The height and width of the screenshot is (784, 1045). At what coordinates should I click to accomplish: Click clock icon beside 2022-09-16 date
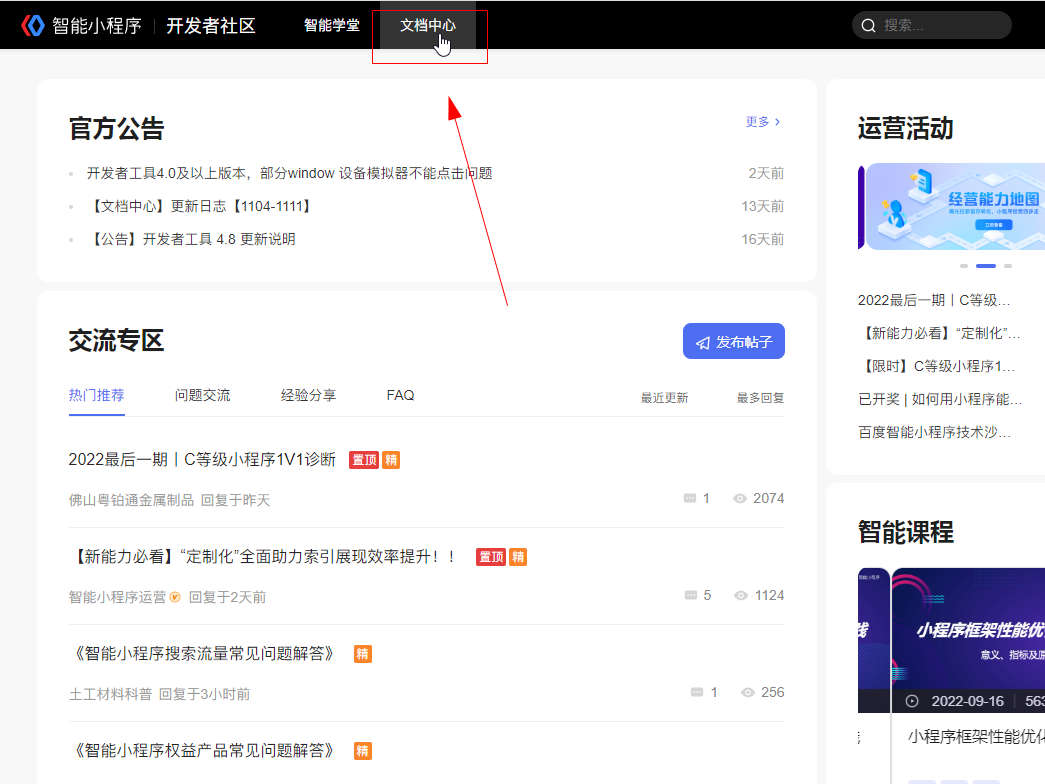[x=912, y=701]
